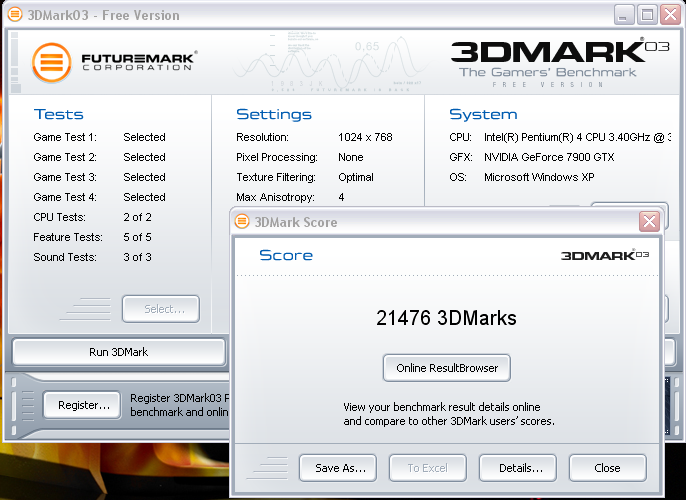Save results with Save As button

(x=338, y=468)
